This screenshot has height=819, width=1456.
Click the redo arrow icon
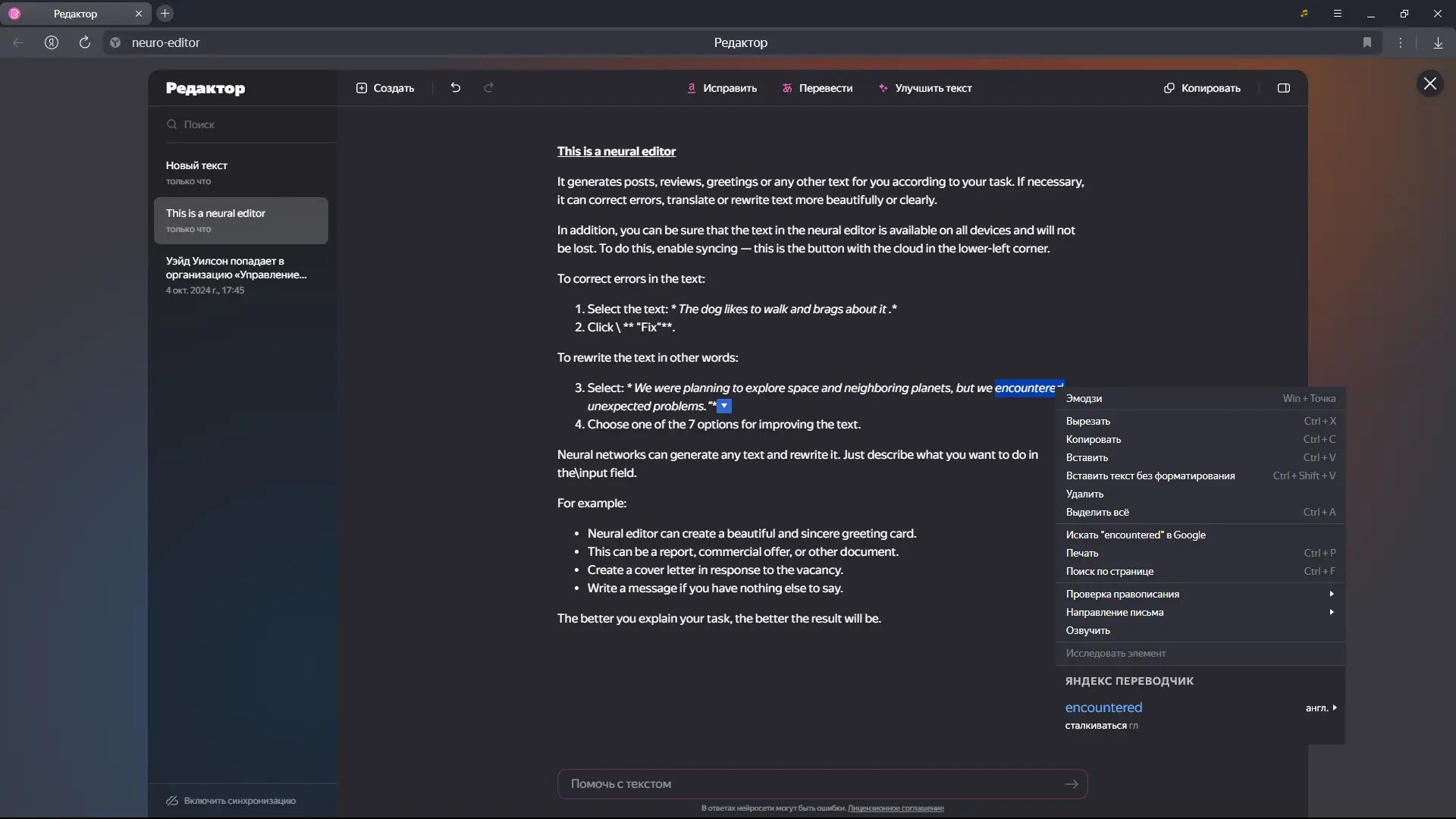[489, 88]
